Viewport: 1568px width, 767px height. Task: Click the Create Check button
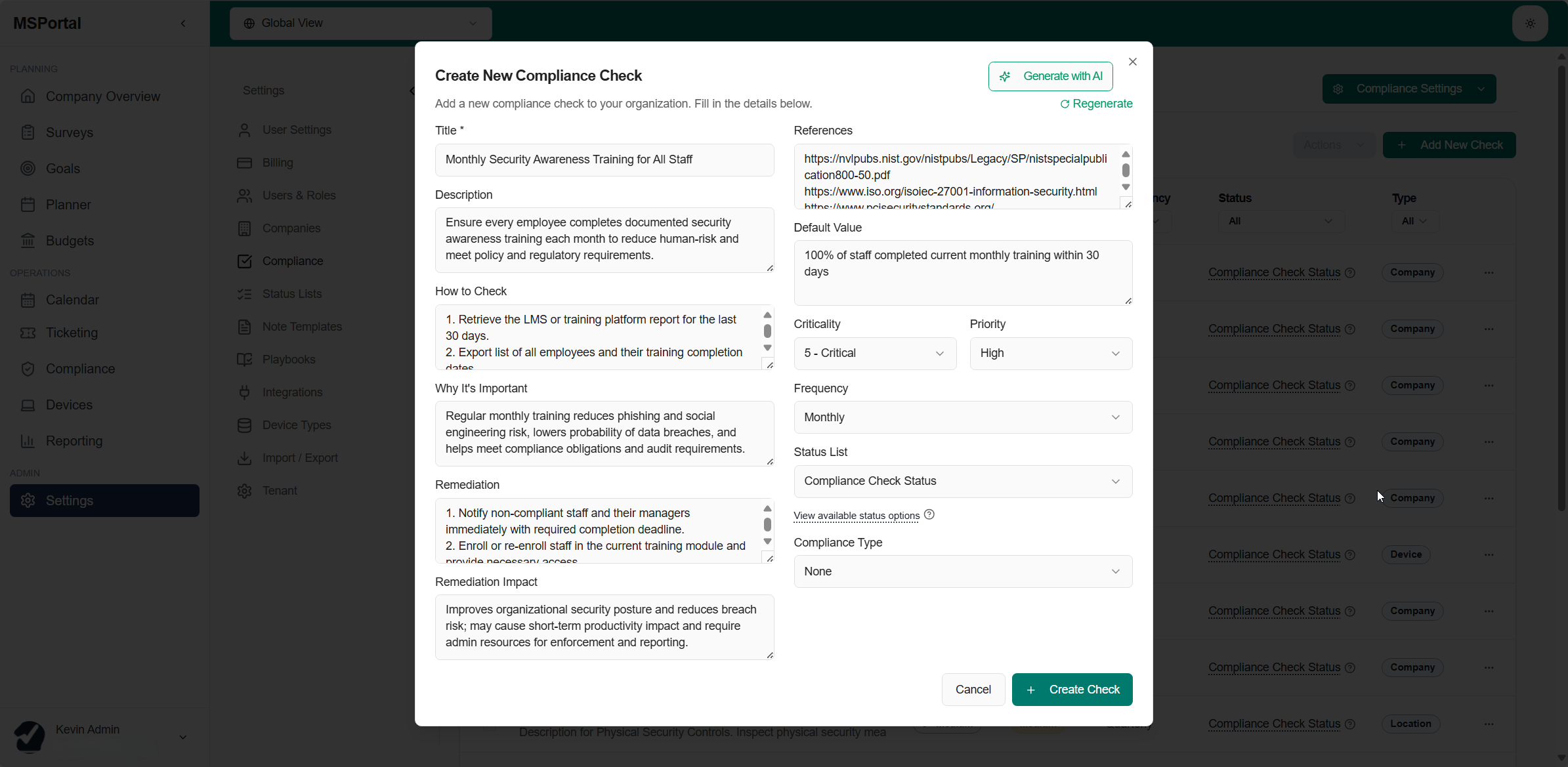[x=1072, y=690]
